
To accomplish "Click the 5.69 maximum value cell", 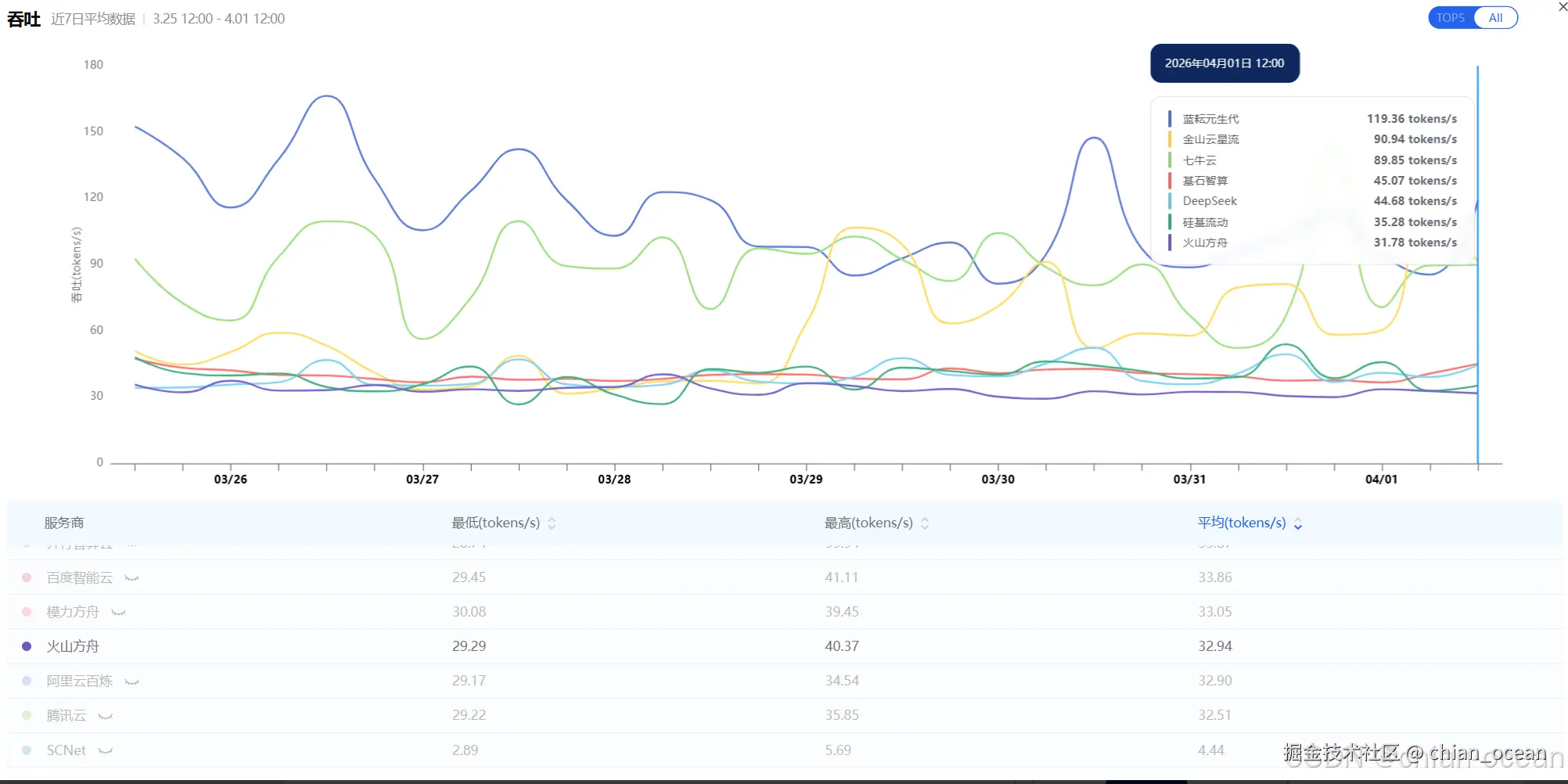I will point(838,750).
